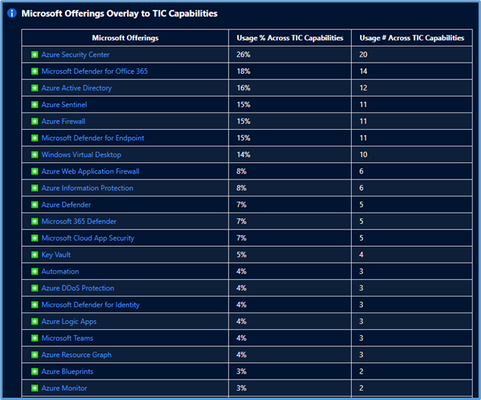
Task: Click green icon next to Key Vault
Action: 34,254
